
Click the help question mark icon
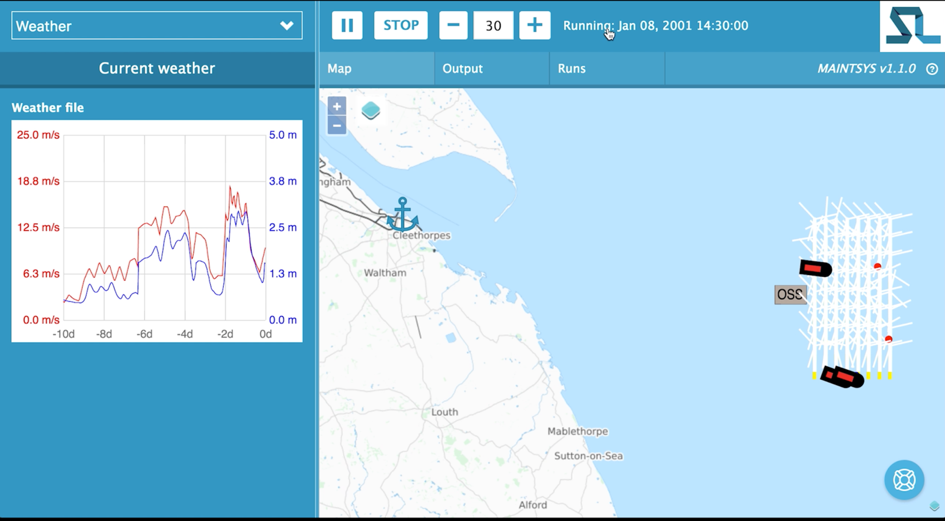click(932, 69)
